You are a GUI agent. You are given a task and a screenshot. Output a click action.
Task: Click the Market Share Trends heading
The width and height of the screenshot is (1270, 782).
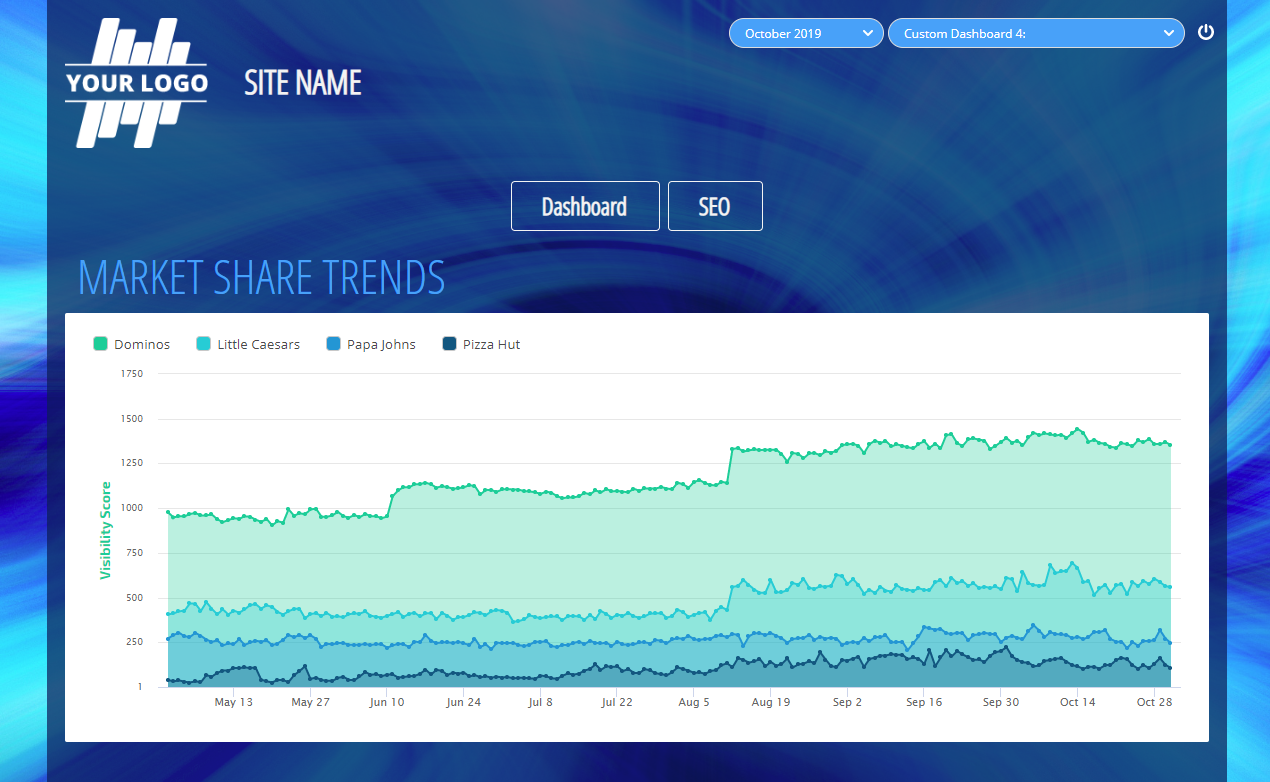(262, 277)
